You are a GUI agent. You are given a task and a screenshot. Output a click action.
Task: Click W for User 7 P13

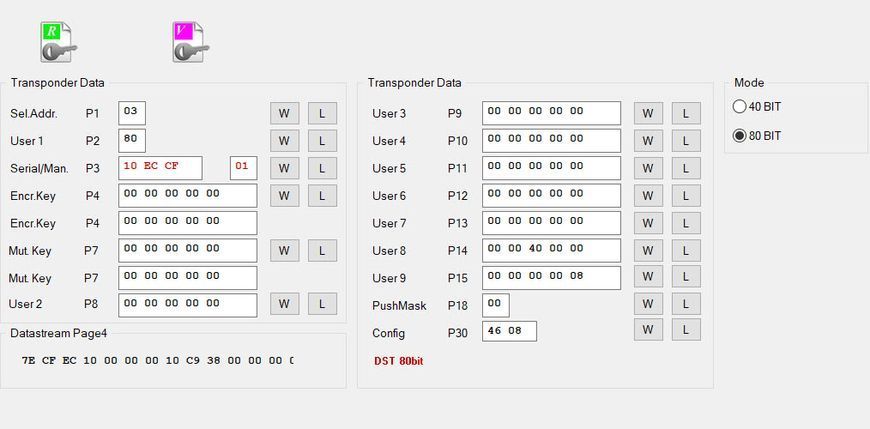coord(649,223)
